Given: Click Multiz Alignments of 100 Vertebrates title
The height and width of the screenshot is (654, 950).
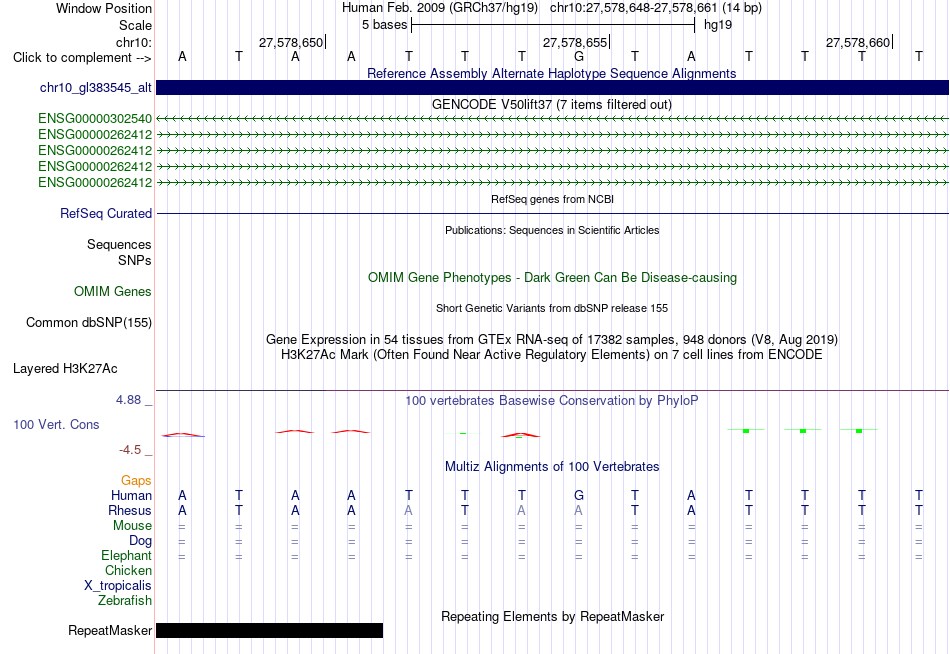Looking at the screenshot, I should (x=552, y=467).
